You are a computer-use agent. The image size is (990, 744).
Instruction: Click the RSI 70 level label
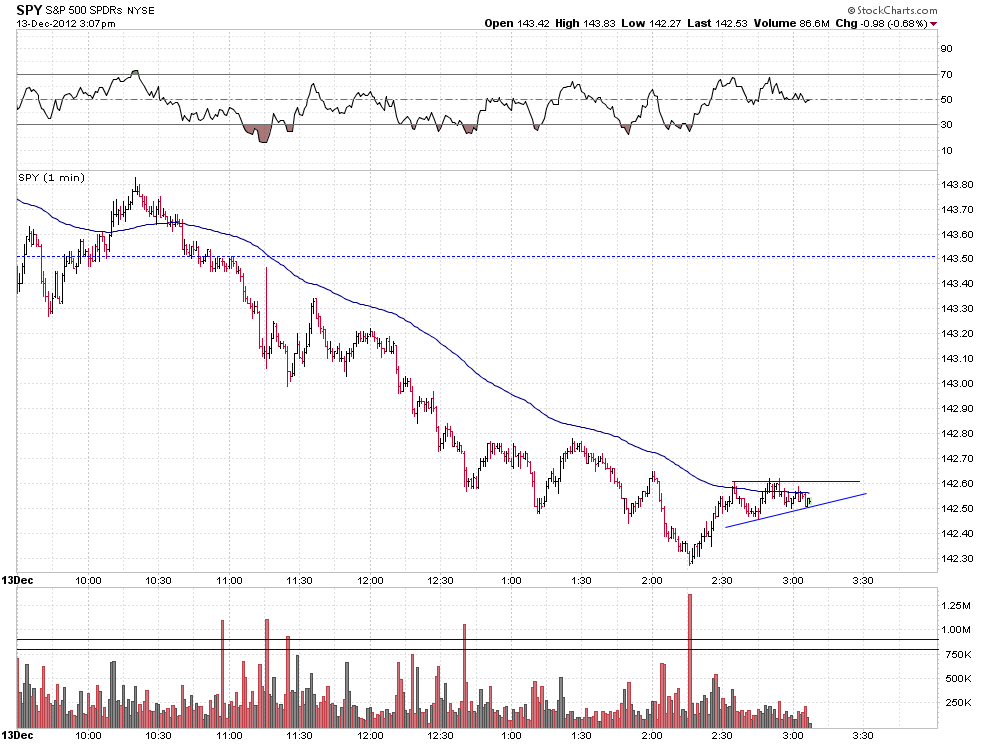946,75
